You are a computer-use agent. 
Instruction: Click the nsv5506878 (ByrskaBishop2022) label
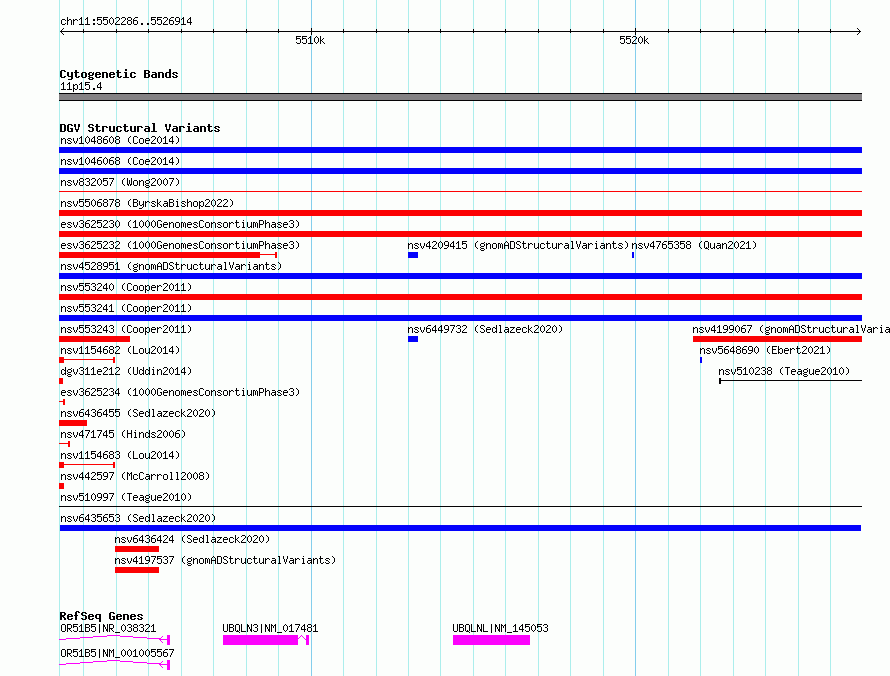tap(147, 203)
